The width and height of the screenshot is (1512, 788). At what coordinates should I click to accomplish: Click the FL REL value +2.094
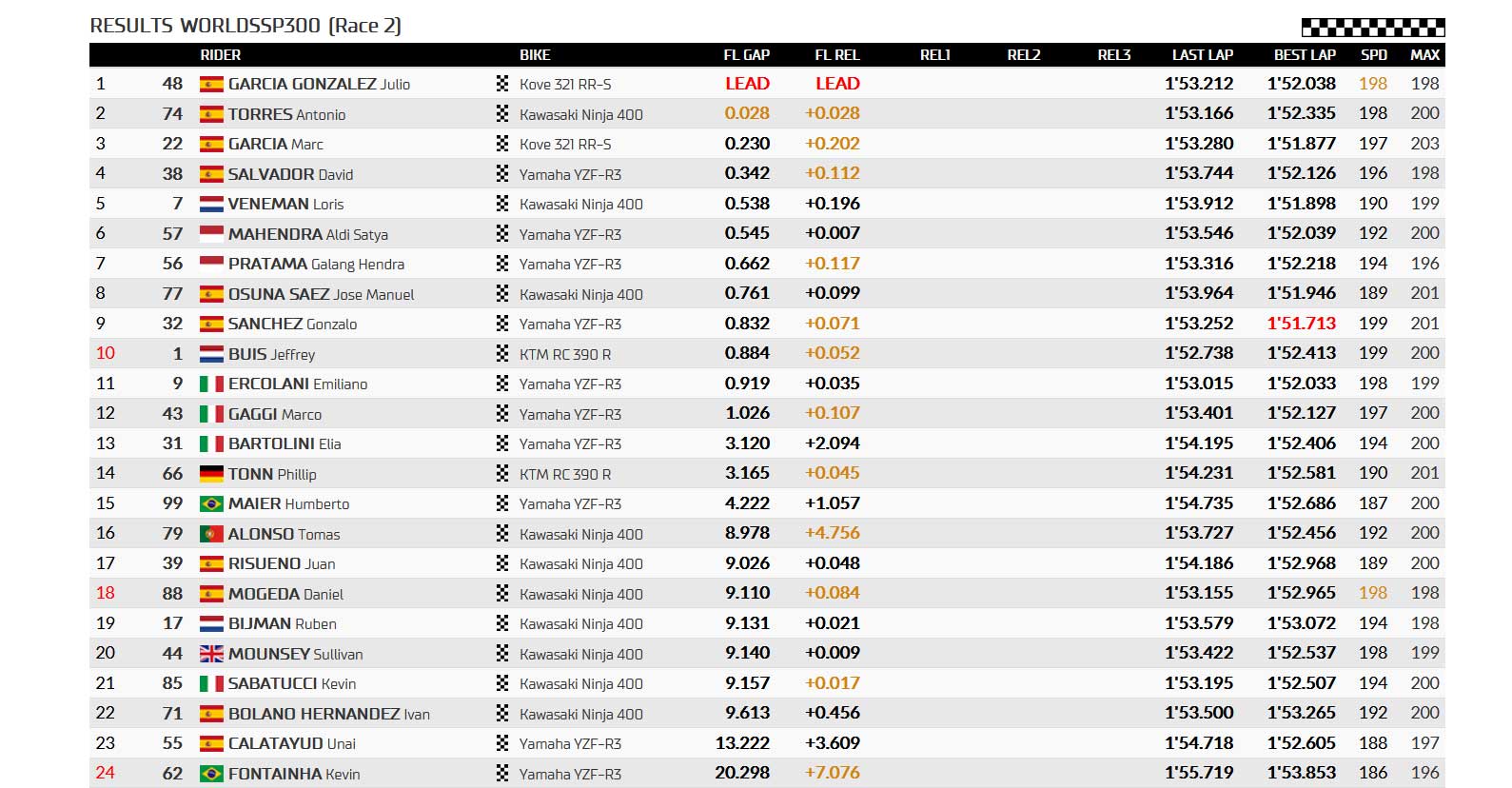(x=833, y=443)
